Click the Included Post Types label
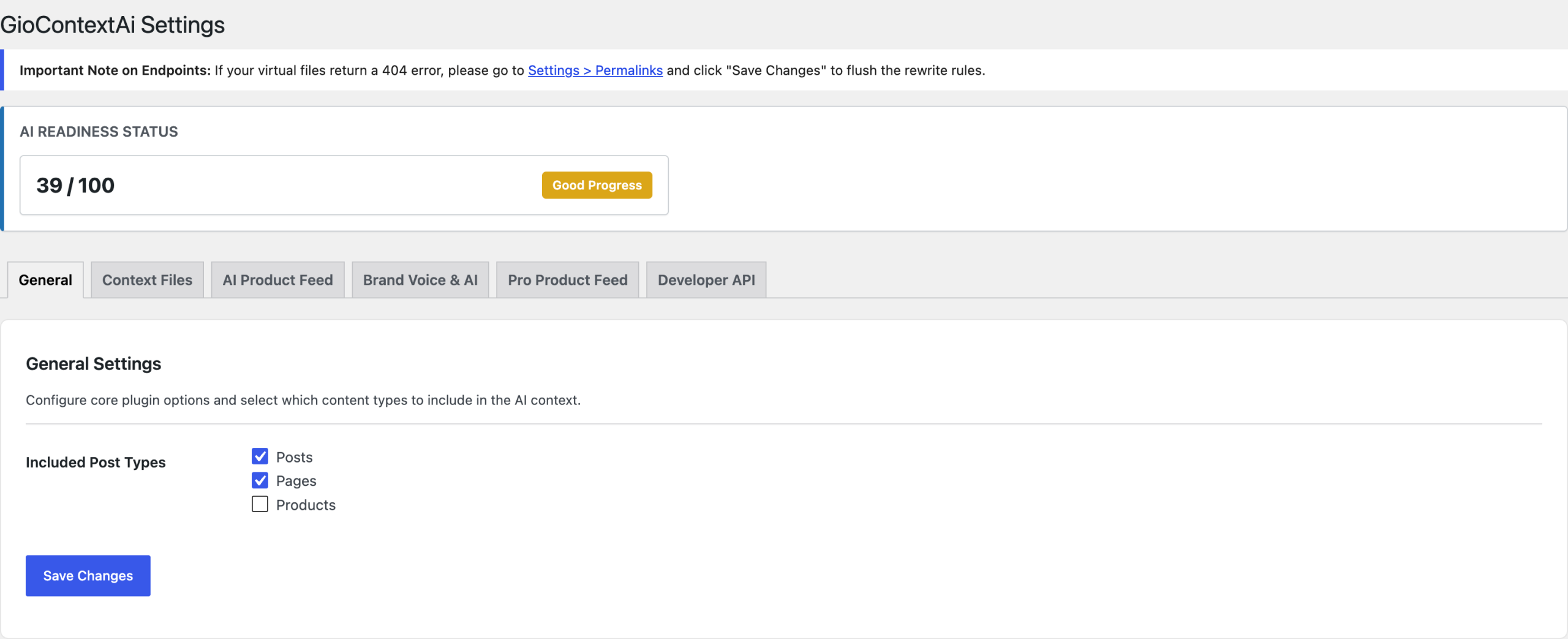 pos(96,463)
